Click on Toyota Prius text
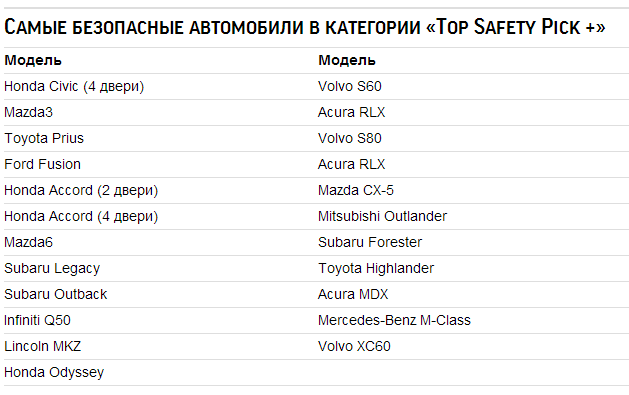629x395 pixels. [x=44, y=138]
